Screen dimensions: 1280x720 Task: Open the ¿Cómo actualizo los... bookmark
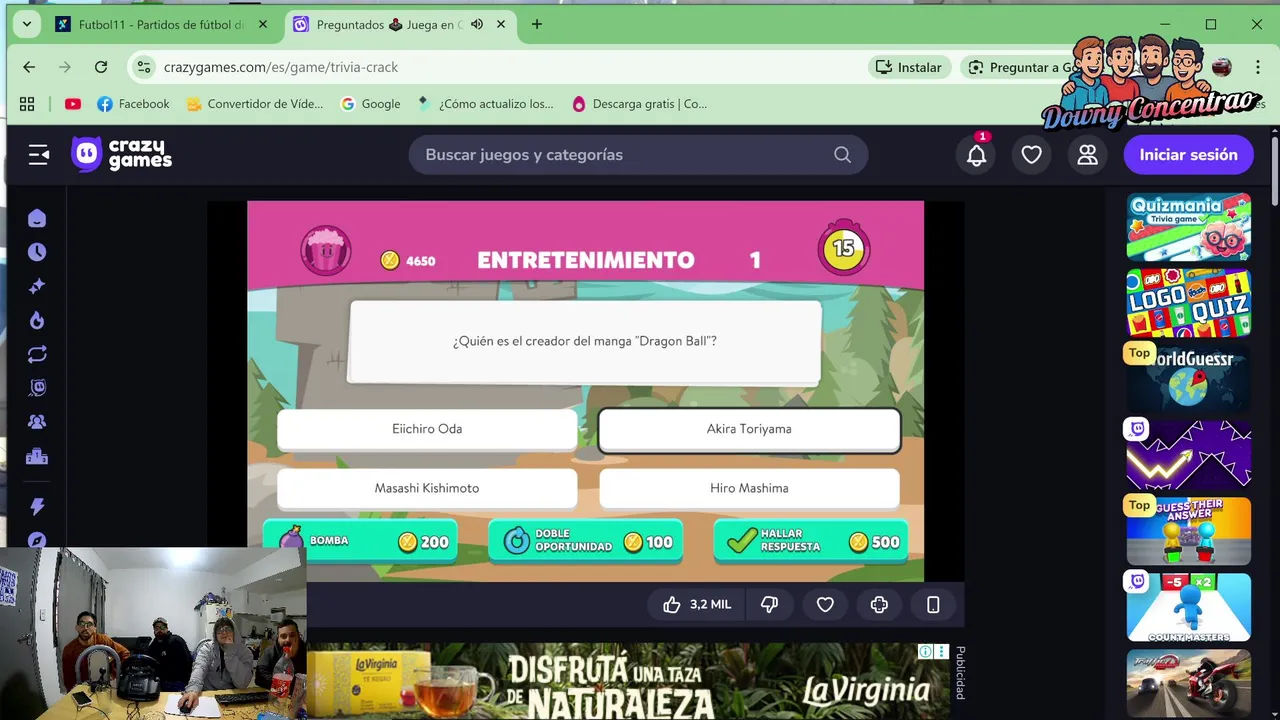coord(485,104)
